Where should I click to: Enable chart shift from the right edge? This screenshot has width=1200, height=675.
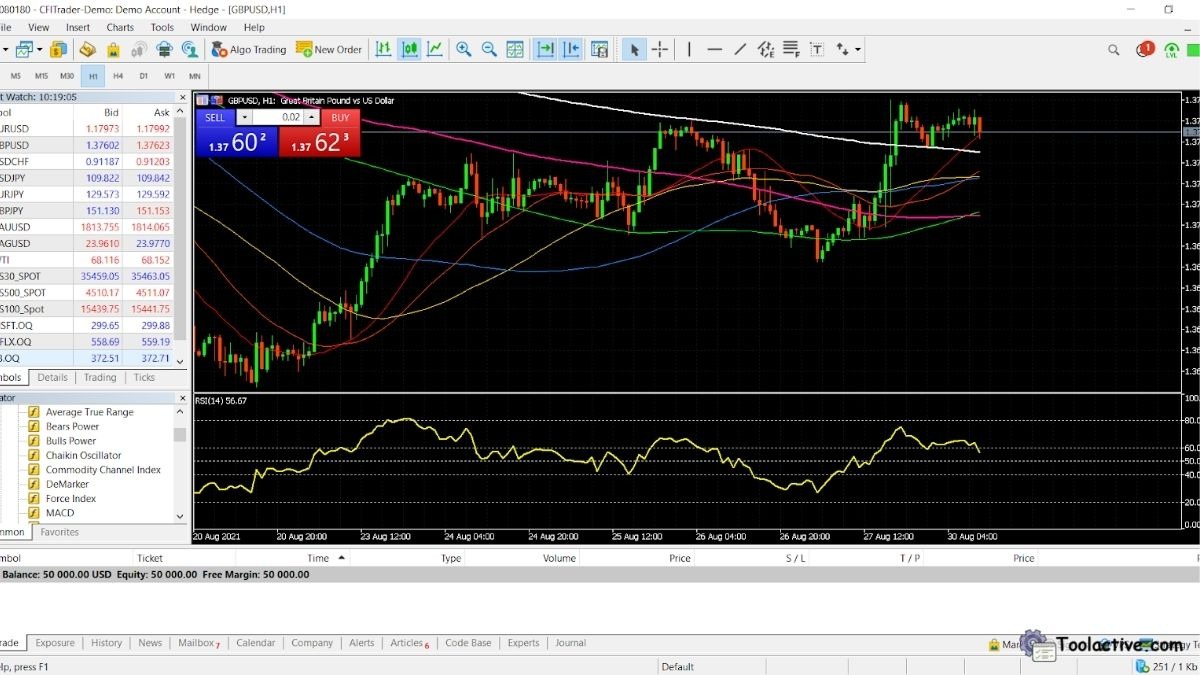pyautogui.click(x=570, y=49)
